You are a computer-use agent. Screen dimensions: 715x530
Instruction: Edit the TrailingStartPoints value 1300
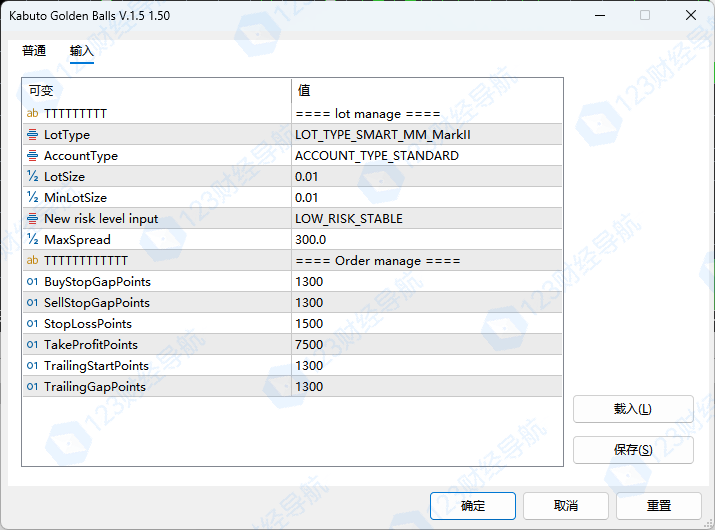[x=426, y=365]
